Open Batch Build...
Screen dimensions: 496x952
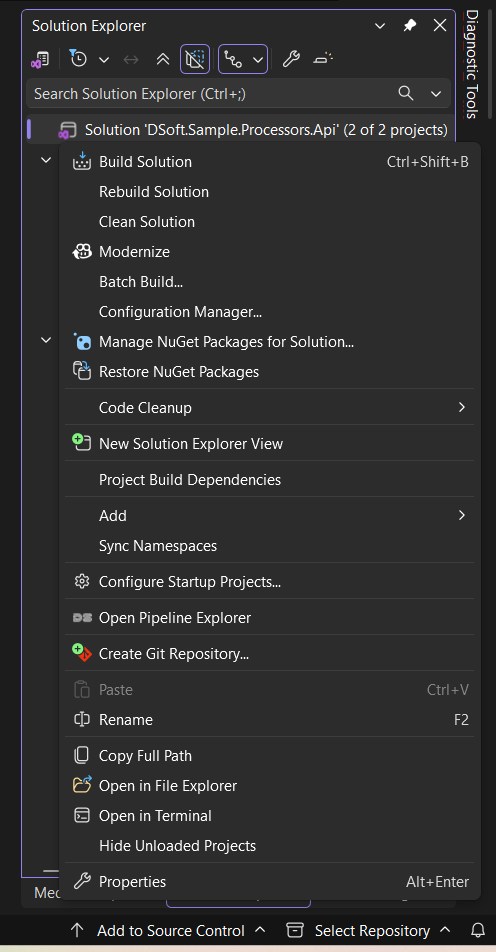(x=270, y=282)
